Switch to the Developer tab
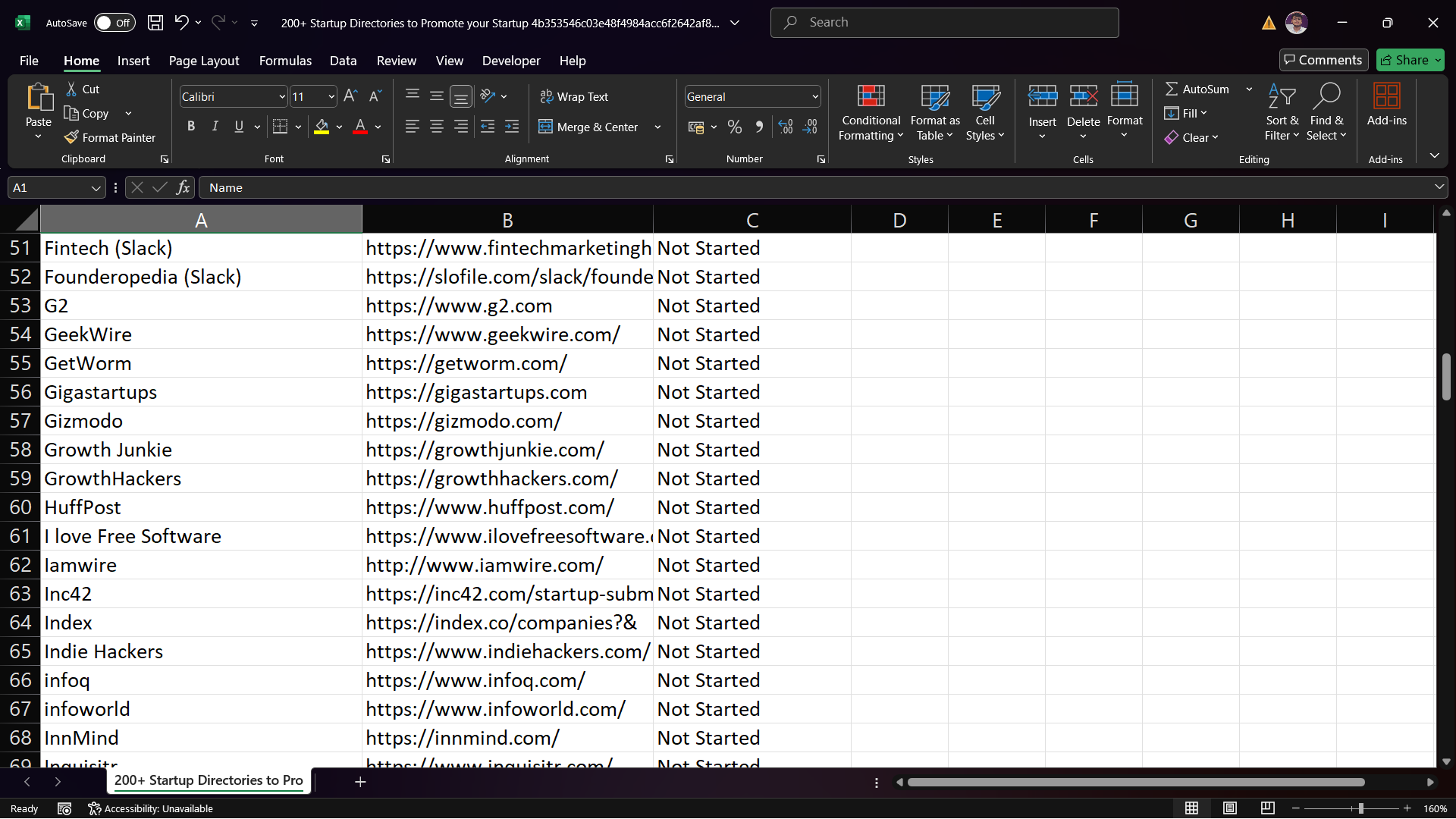The height and width of the screenshot is (819, 1456). 511,61
